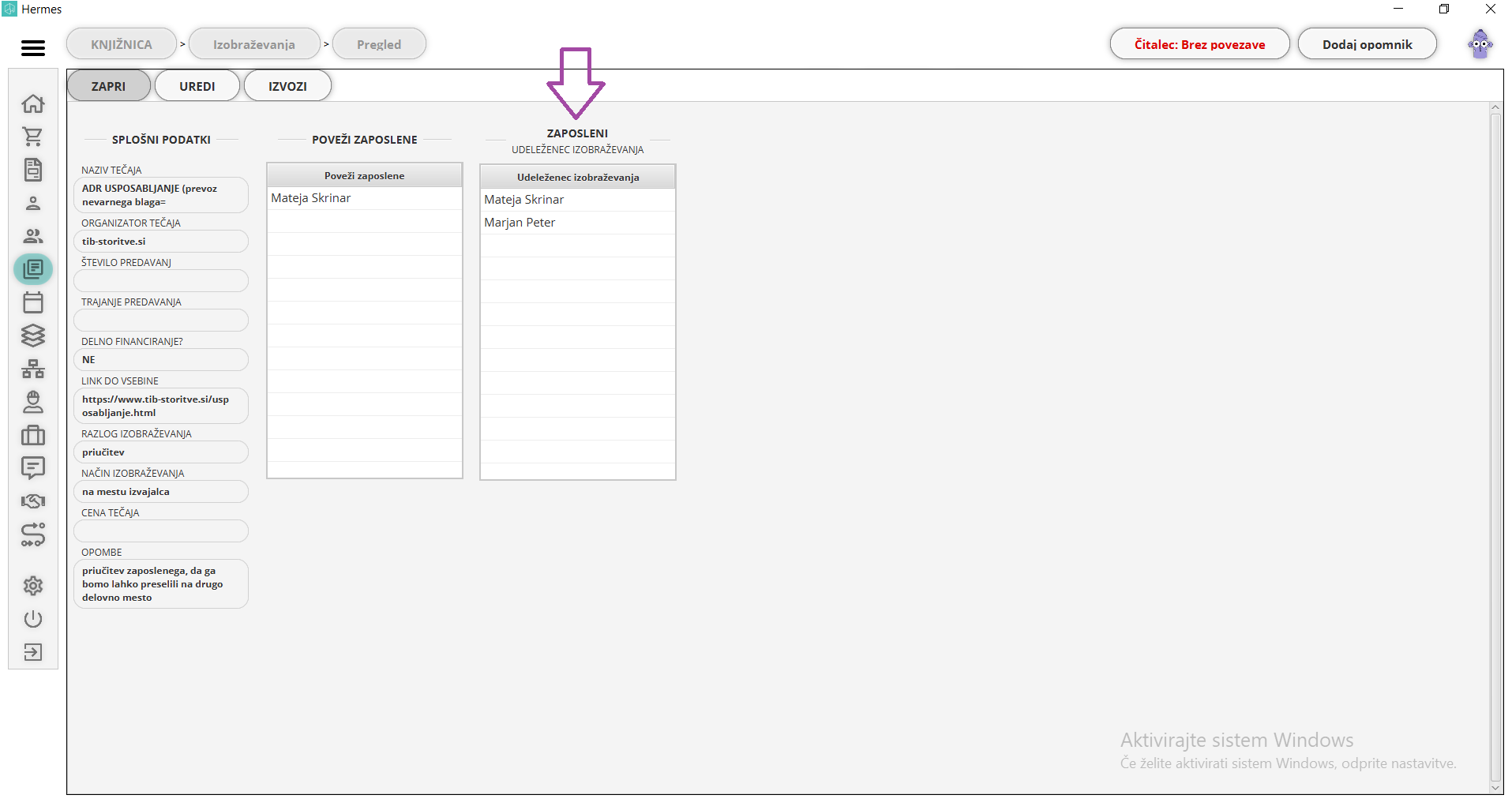Click the Izobraževanja breadcrumb

[x=254, y=44]
